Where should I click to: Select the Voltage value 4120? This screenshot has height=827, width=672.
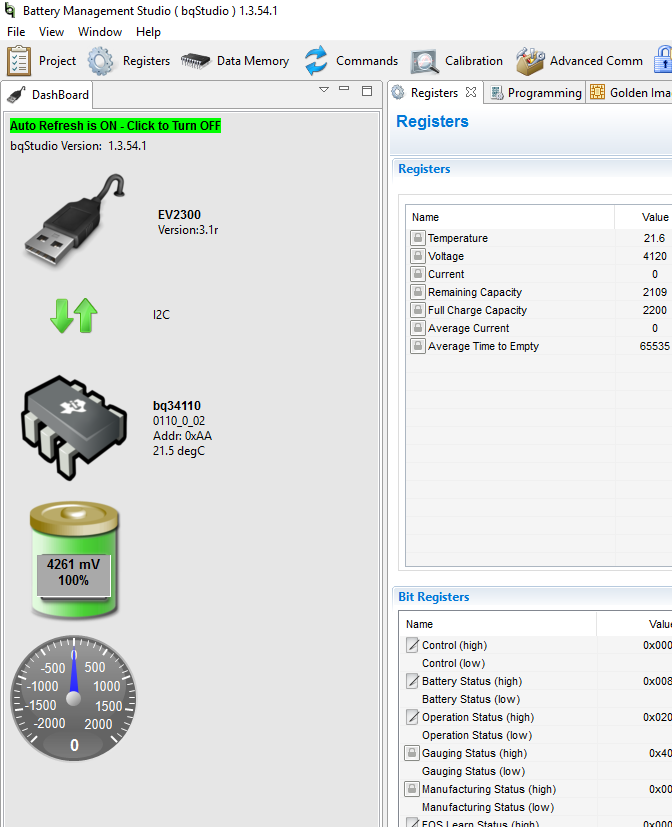click(655, 256)
